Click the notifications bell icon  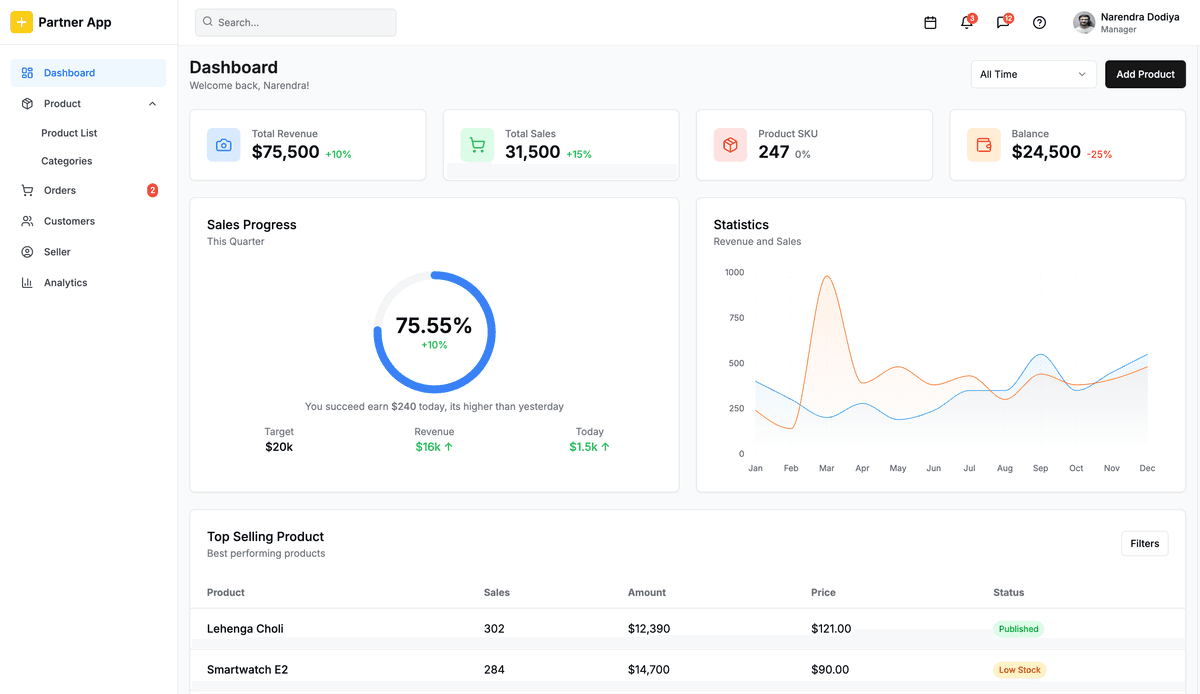click(966, 21)
